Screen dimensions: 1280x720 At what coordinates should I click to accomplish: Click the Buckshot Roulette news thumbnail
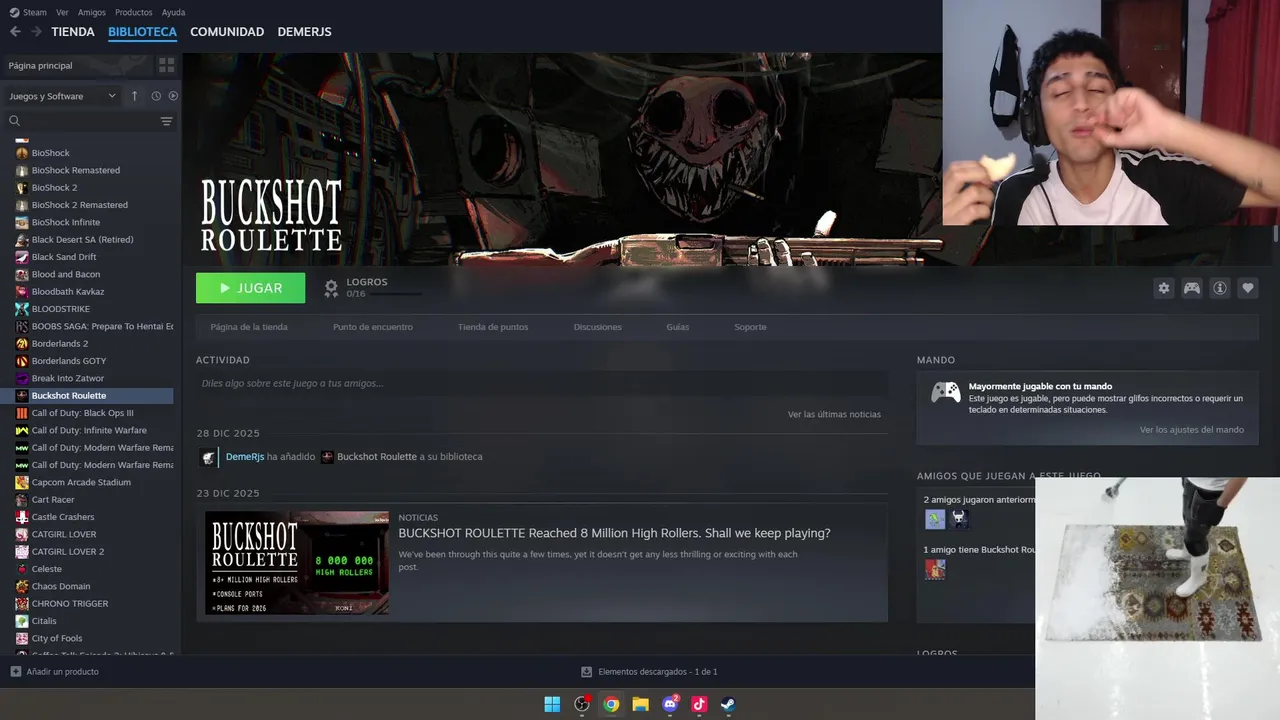(x=297, y=563)
